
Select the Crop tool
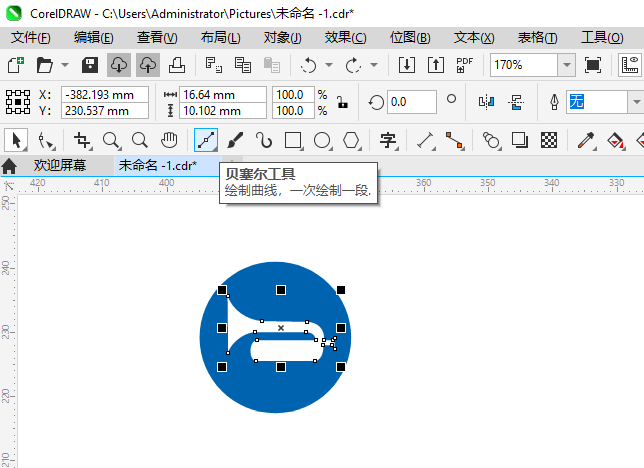pos(82,141)
